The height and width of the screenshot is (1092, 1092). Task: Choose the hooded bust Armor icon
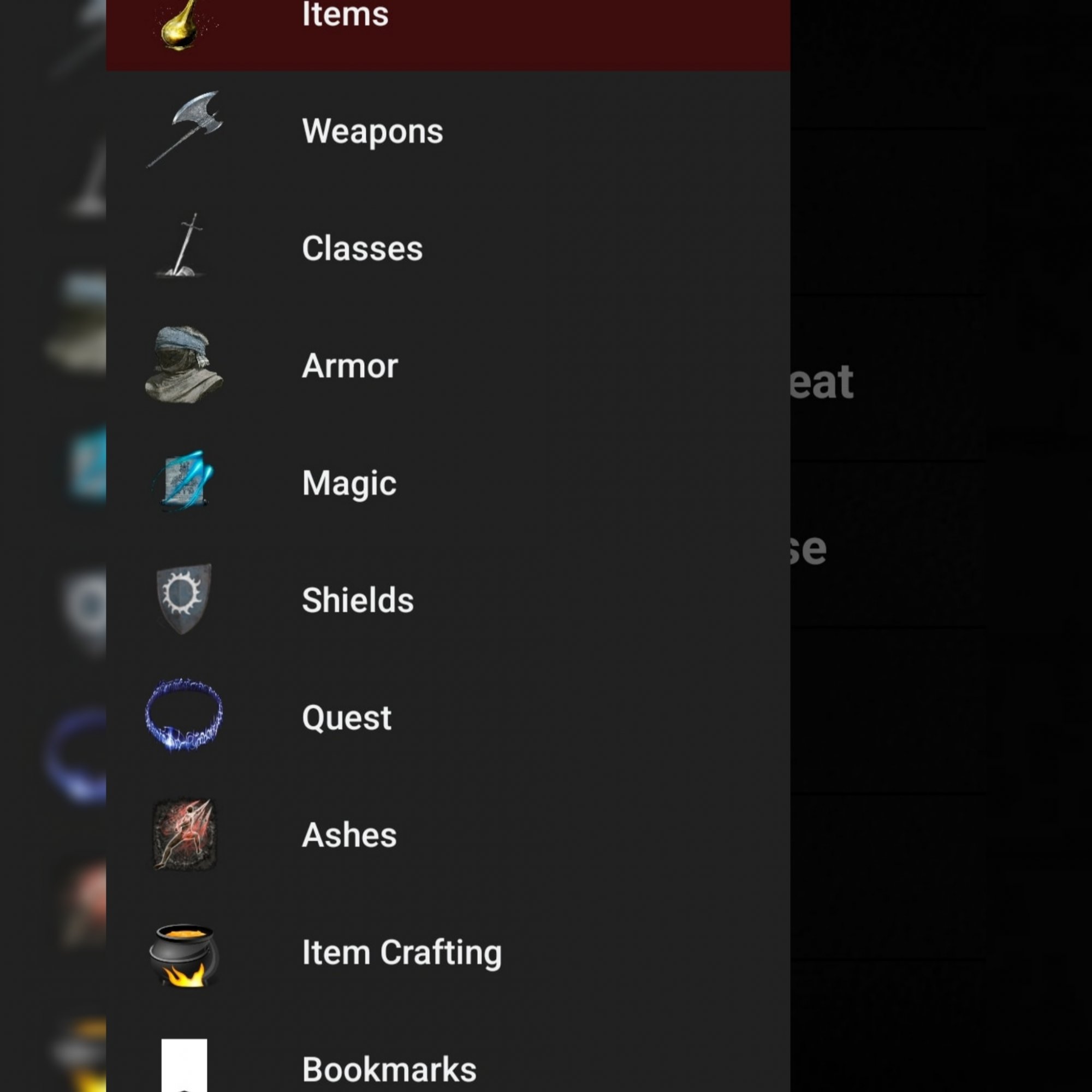pyautogui.click(x=184, y=365)
